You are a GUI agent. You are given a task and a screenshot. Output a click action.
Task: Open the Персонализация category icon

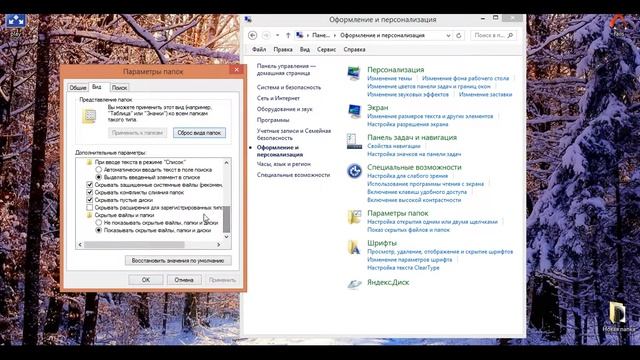(x=353, y=74)
